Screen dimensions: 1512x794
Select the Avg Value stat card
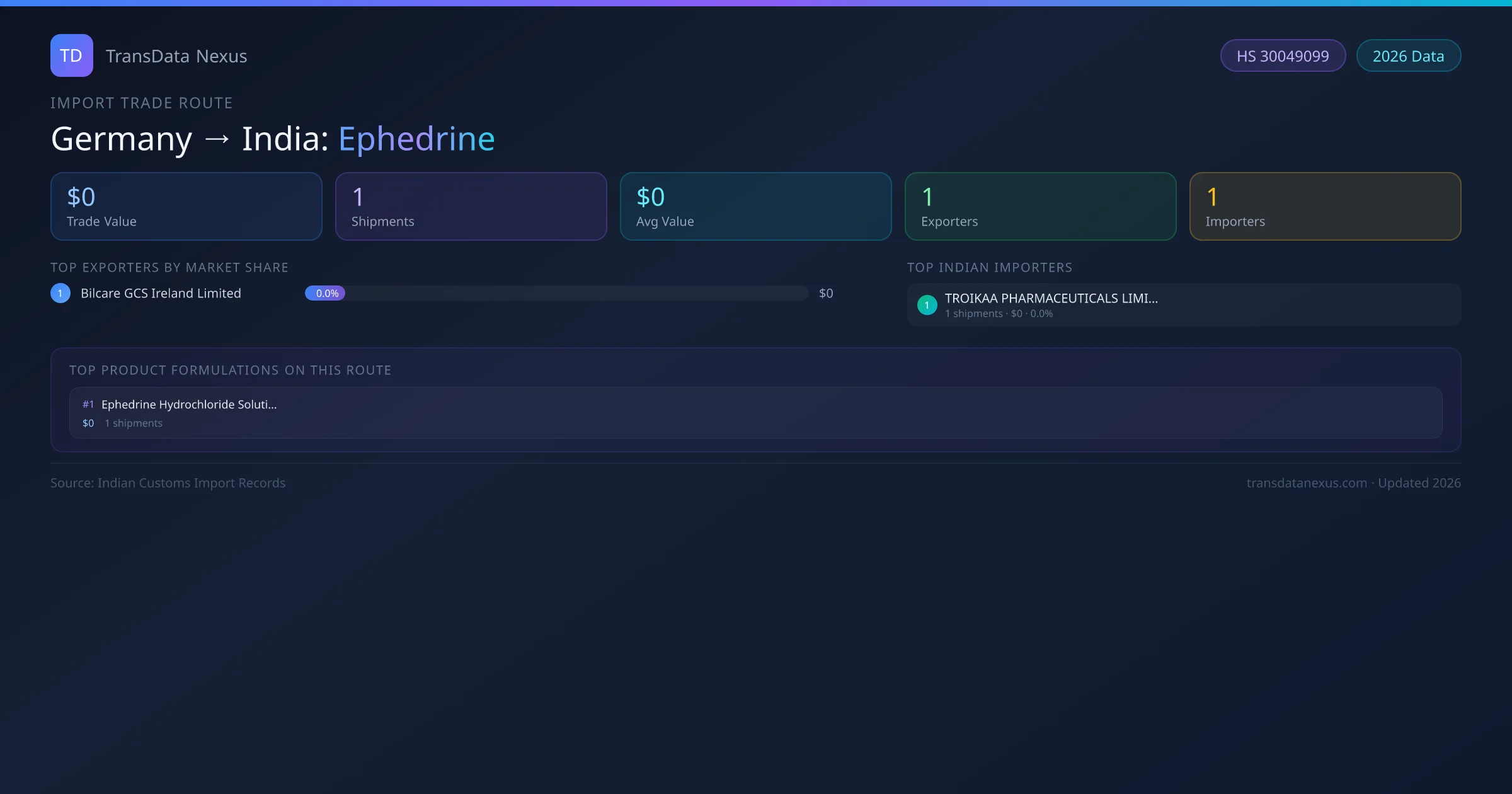click(755, 206)
